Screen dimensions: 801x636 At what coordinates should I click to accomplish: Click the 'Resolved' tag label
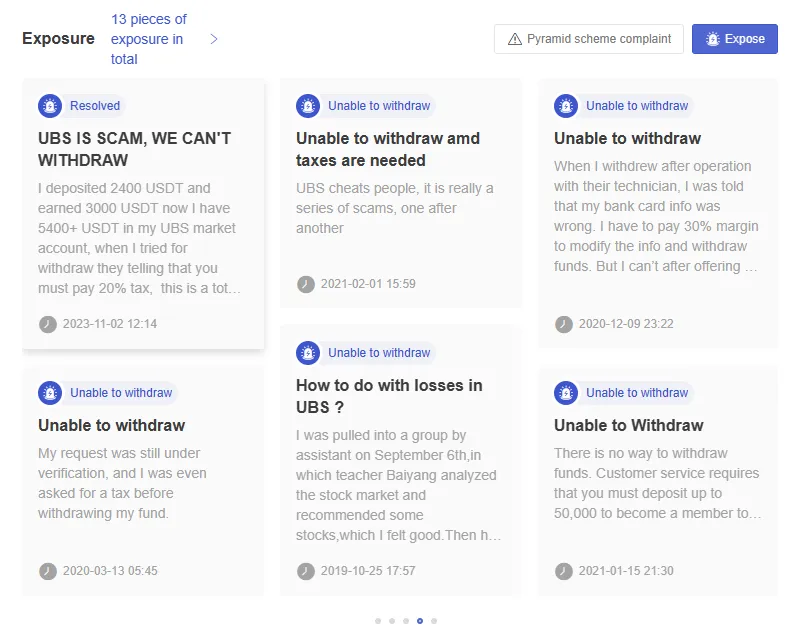[x=95, y=106]
